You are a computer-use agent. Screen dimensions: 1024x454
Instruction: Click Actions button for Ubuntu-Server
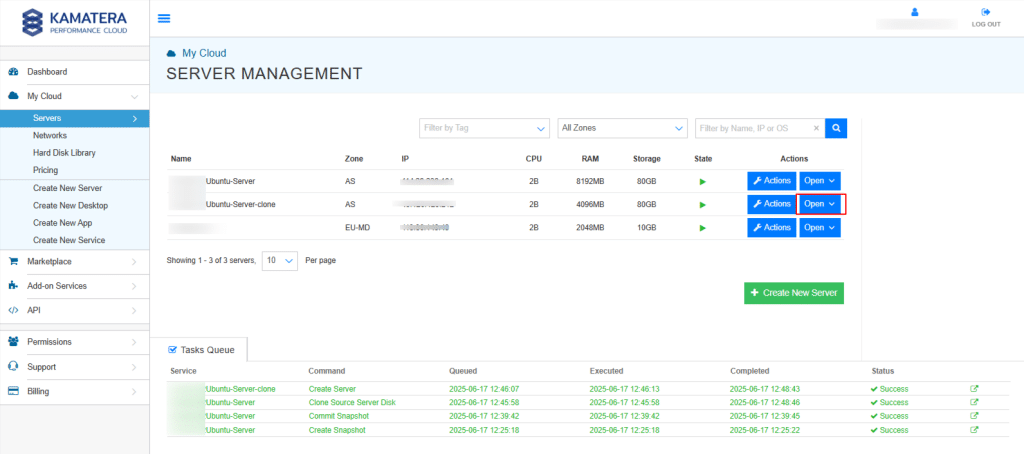771,181
